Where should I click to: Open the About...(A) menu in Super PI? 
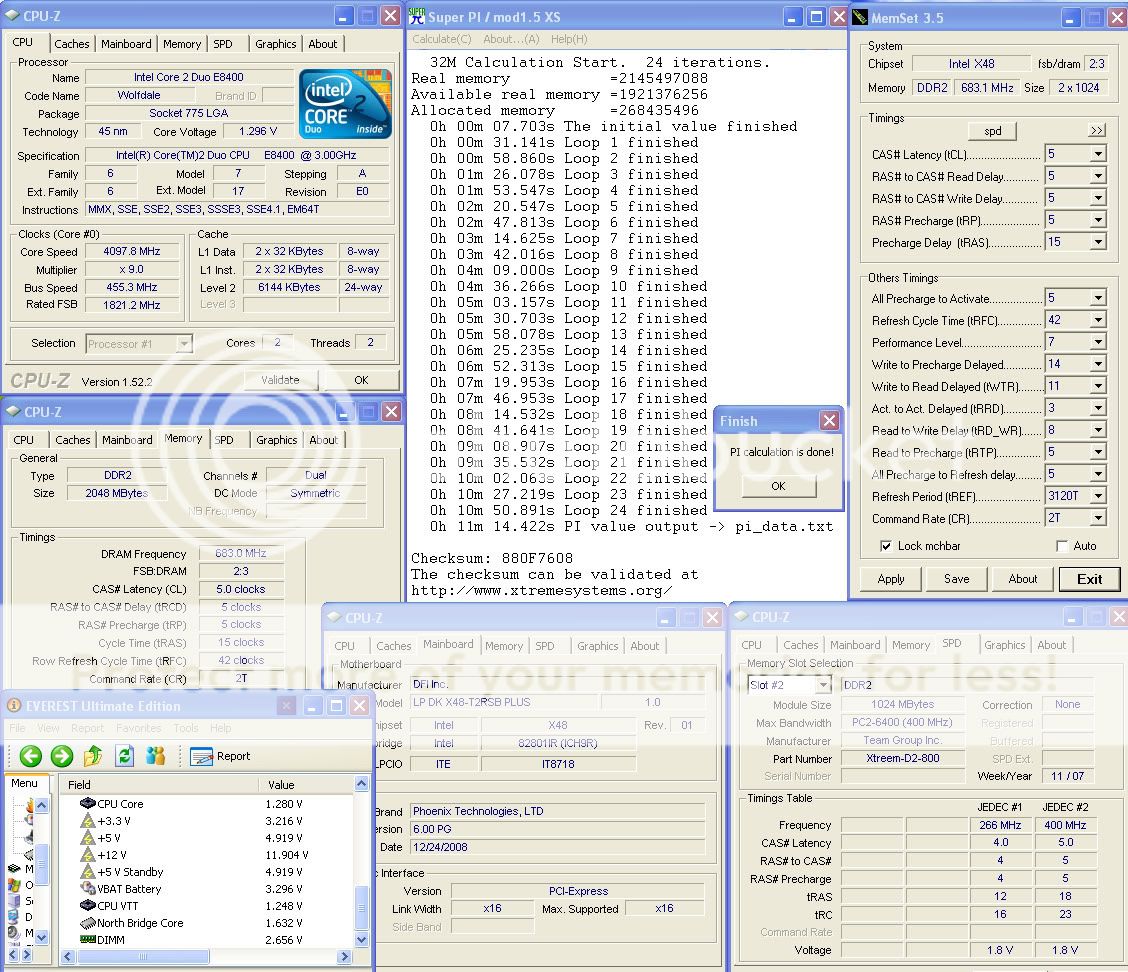coord(511,39)
